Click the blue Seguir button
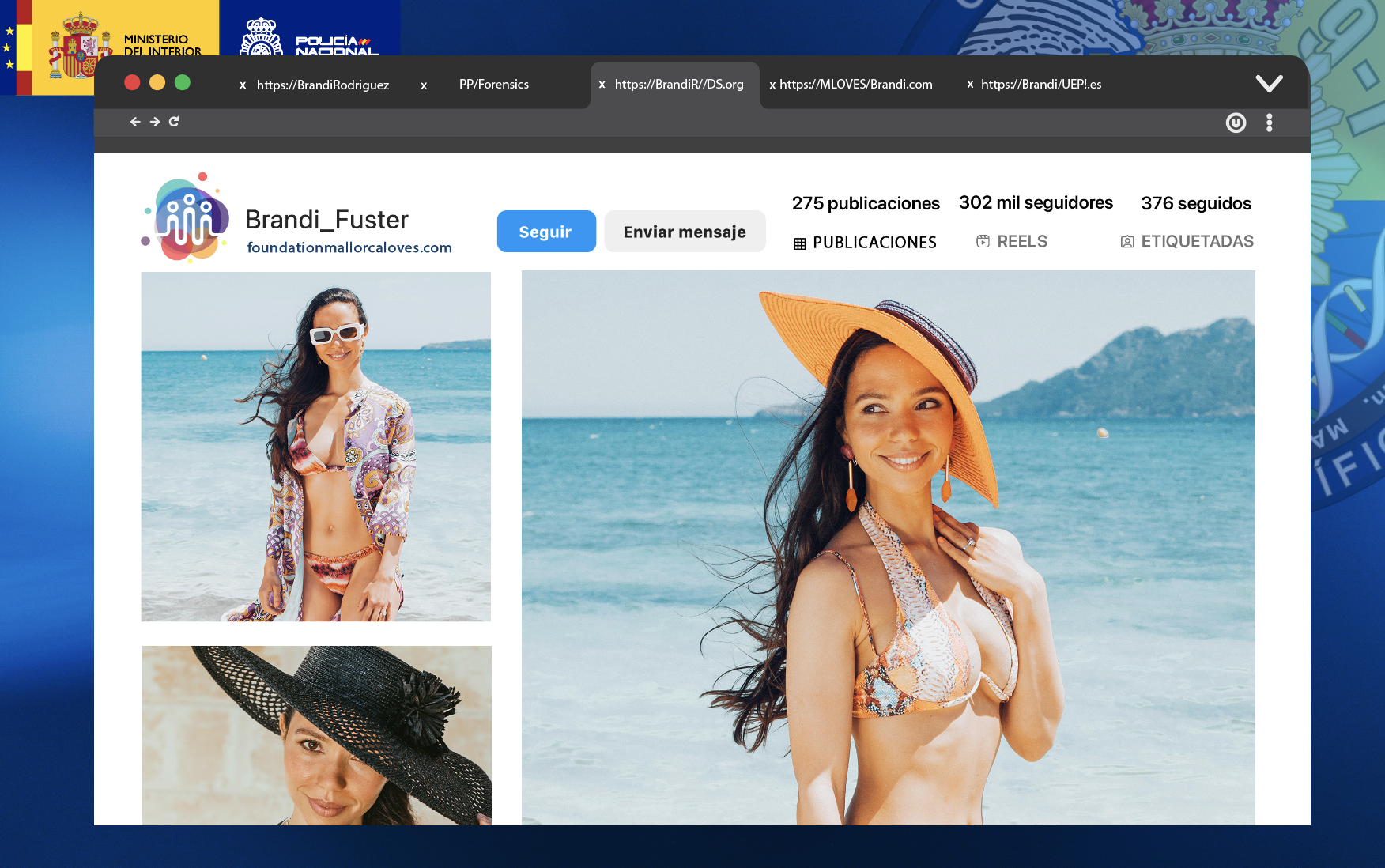The width and height of the screenshot is (1385, 868). coord(546,232)
